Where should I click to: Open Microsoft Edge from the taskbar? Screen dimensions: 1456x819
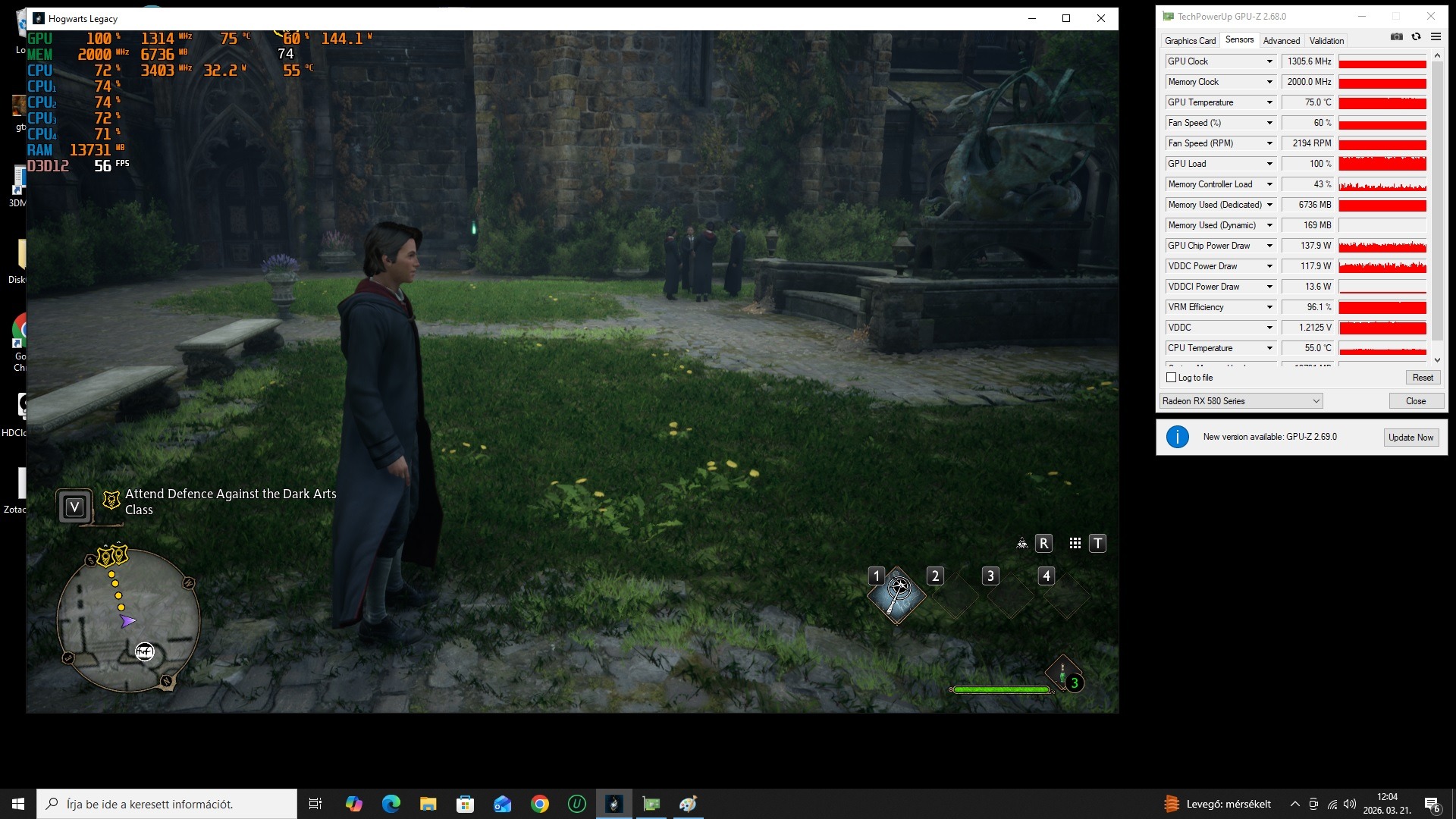pos(391,804)
